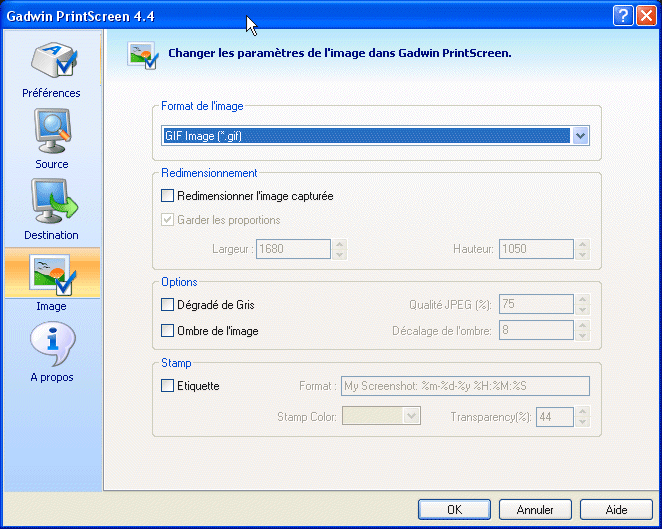The image size is (662, 529).
Task: Increase Hauteur with the up spinner
Action: [x=583, y=244]
